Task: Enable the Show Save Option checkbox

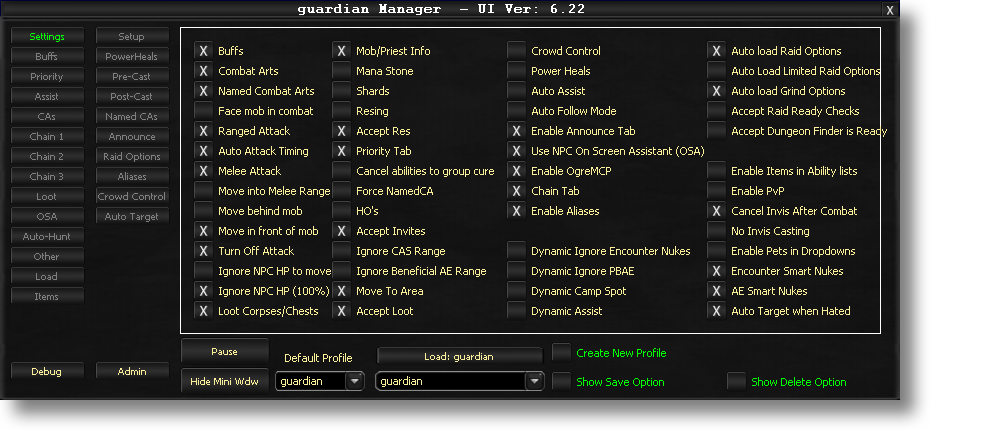Action: coord(561,382)
